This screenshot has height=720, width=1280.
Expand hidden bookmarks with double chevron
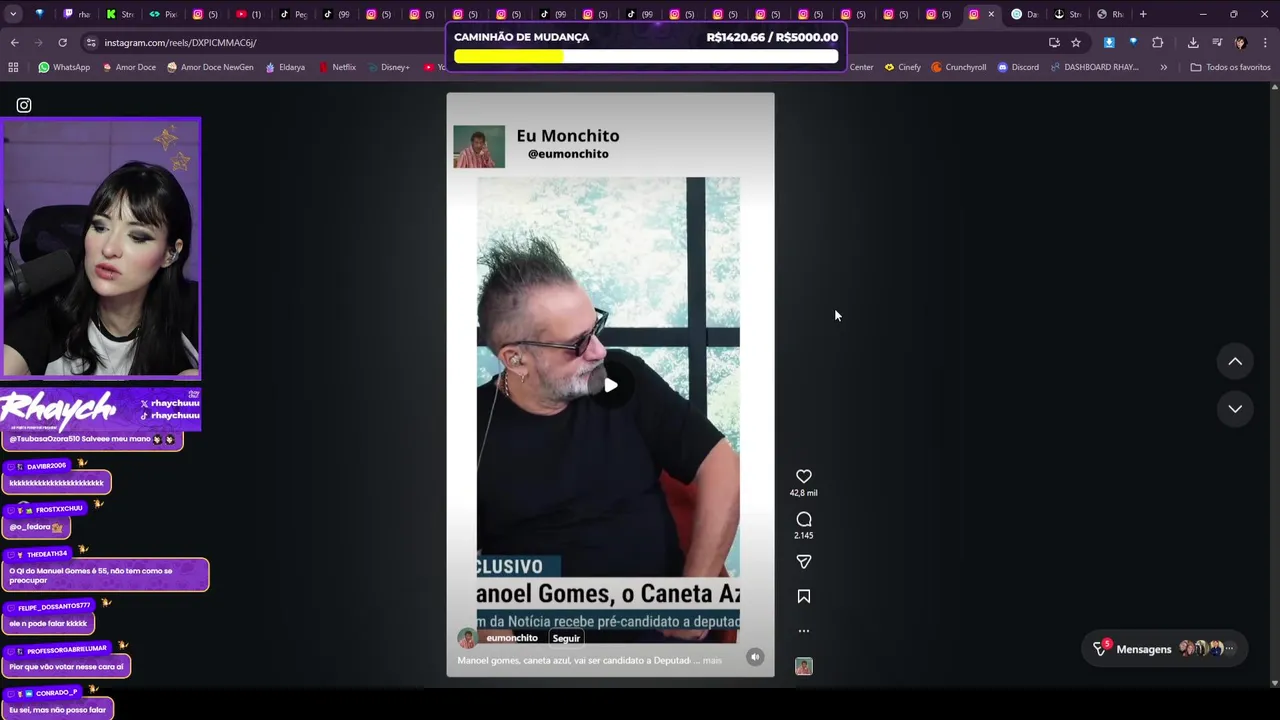(x=1163, y=67)
